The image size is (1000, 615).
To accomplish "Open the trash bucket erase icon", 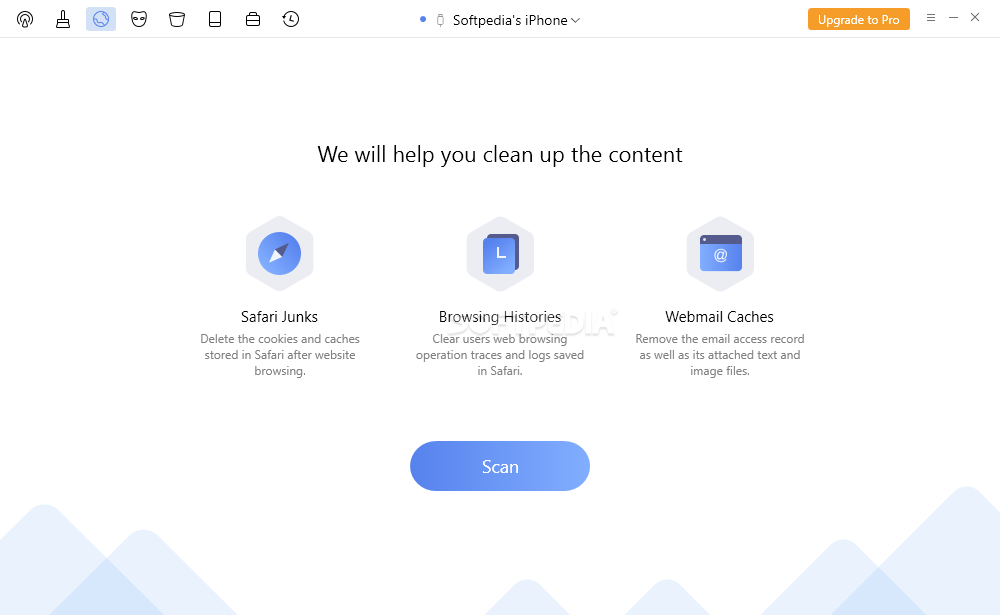I will tap(177, 20).
